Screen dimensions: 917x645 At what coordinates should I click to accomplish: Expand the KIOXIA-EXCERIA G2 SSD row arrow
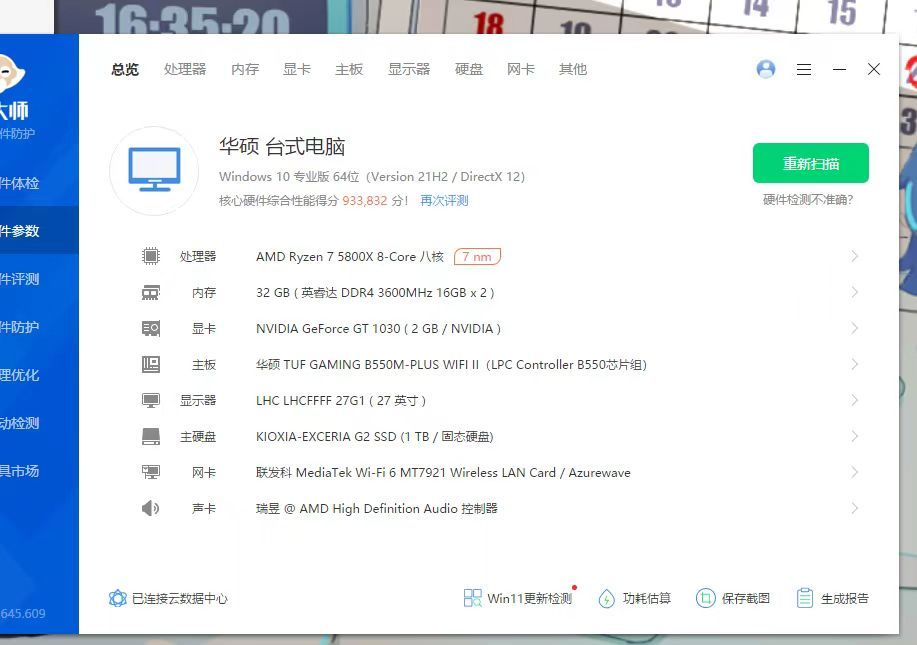(x=854, y=436)
